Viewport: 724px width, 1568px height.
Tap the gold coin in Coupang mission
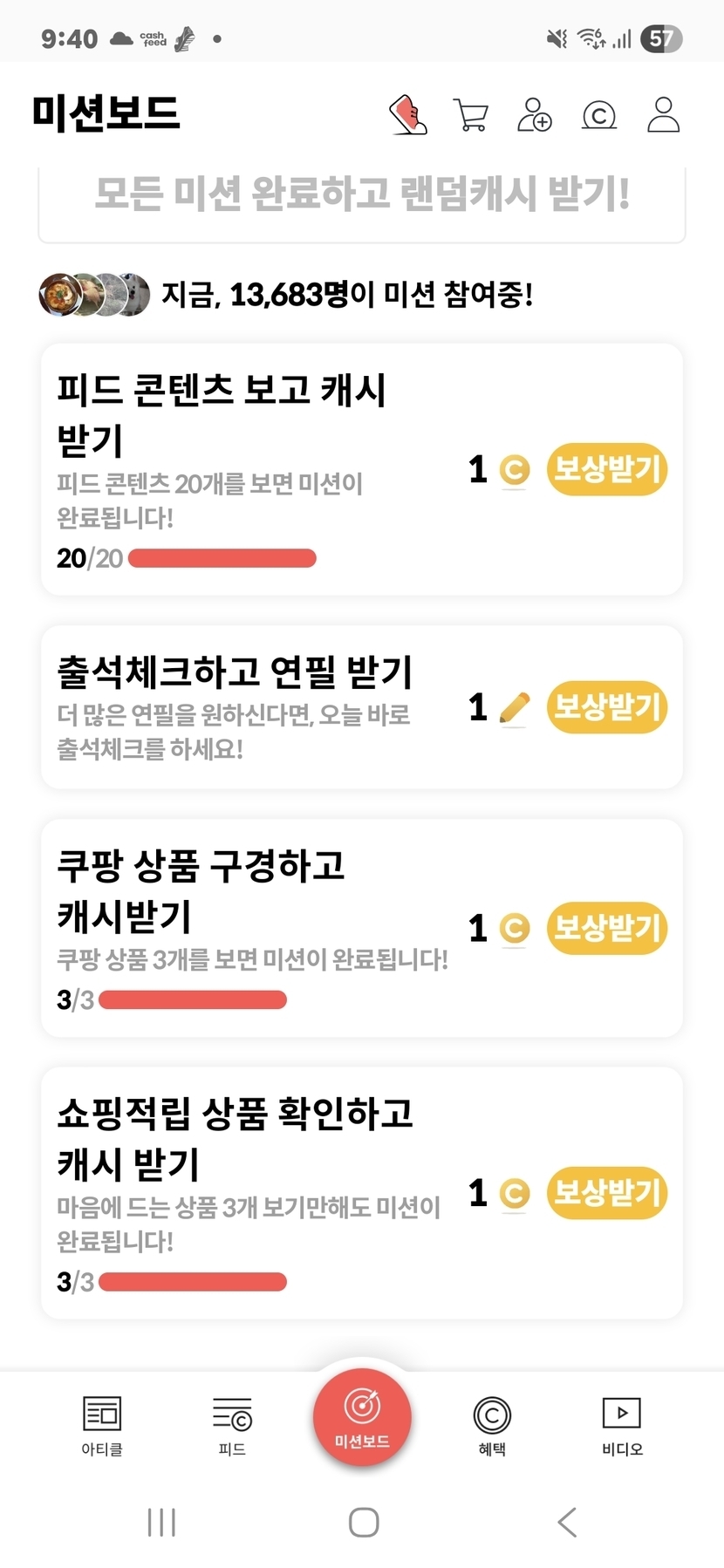pyautogui.click(x=515, y=928)
